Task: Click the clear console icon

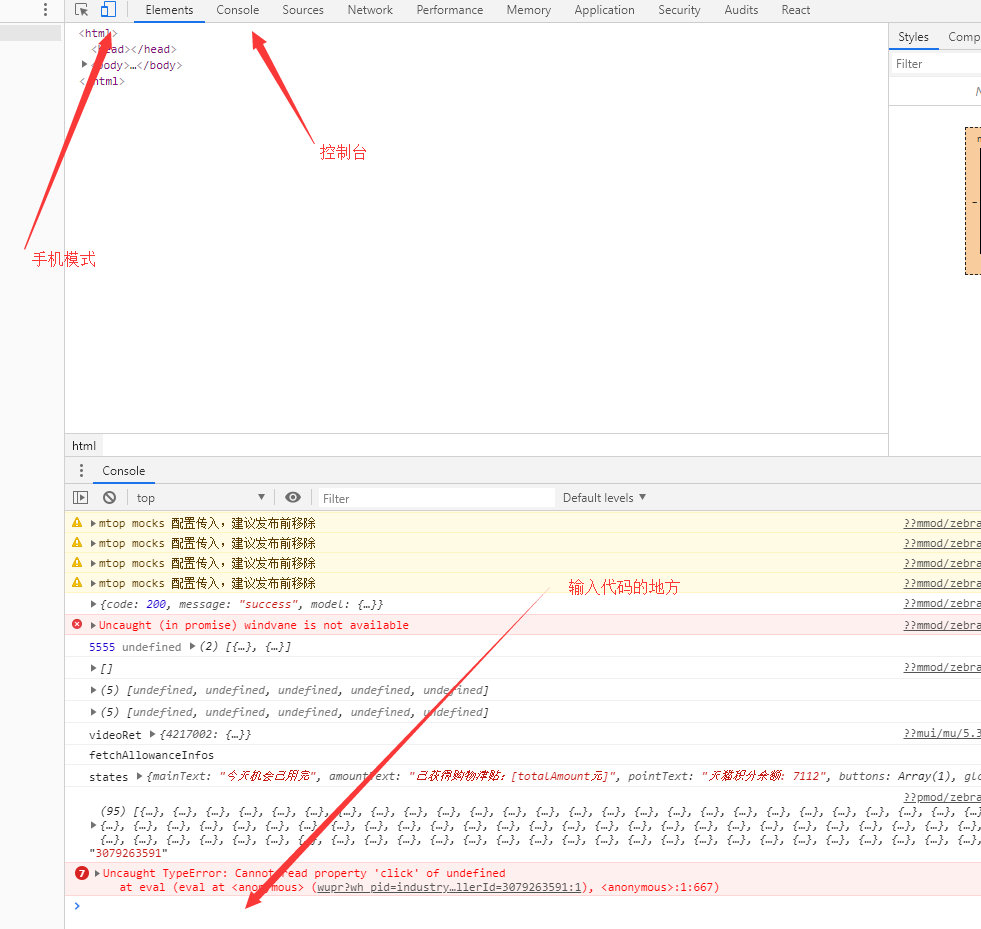Action: tap(109, 497)
